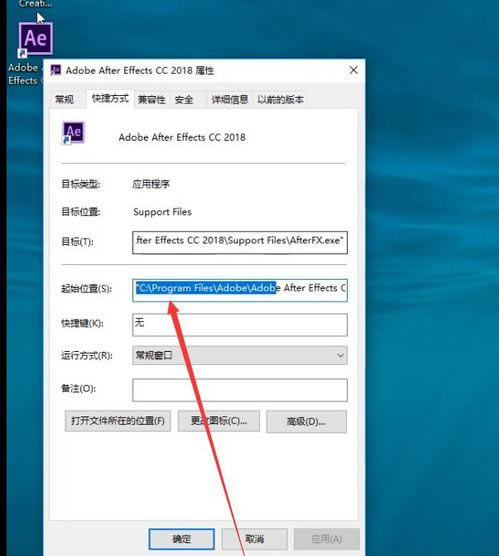
Task: Switch to the 详细信息 tab
Action: (229, 100)
